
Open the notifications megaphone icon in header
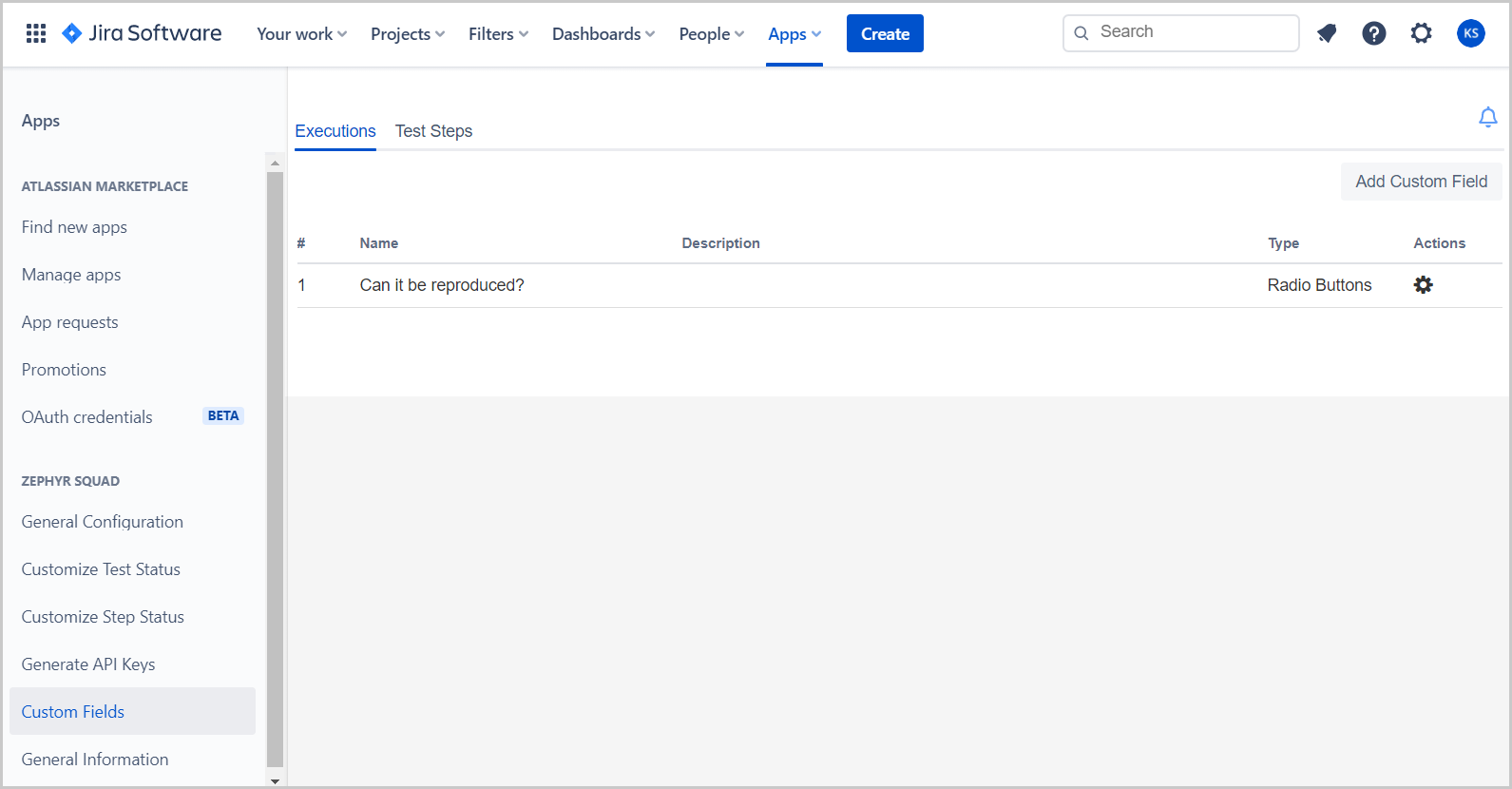coord(1327,33)
